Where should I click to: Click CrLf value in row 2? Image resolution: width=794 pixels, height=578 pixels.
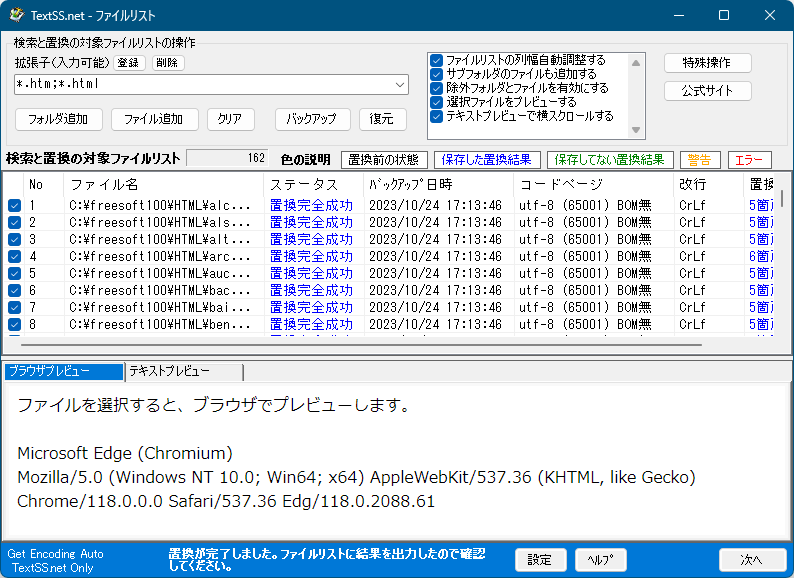coord(692,222)
